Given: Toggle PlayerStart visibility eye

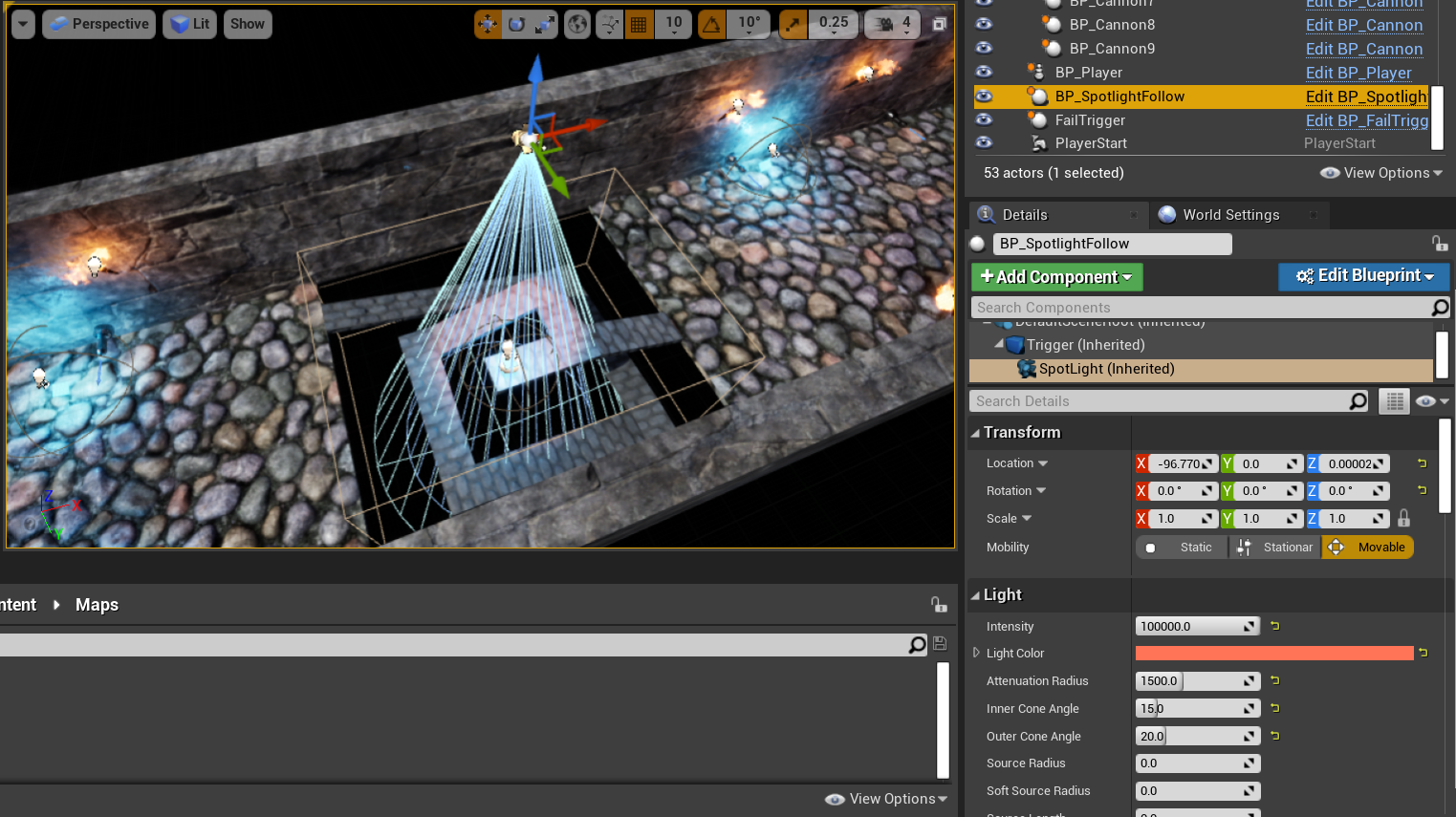Looking at the screenshot, I should pyautogui.click(x=984, y=142).
